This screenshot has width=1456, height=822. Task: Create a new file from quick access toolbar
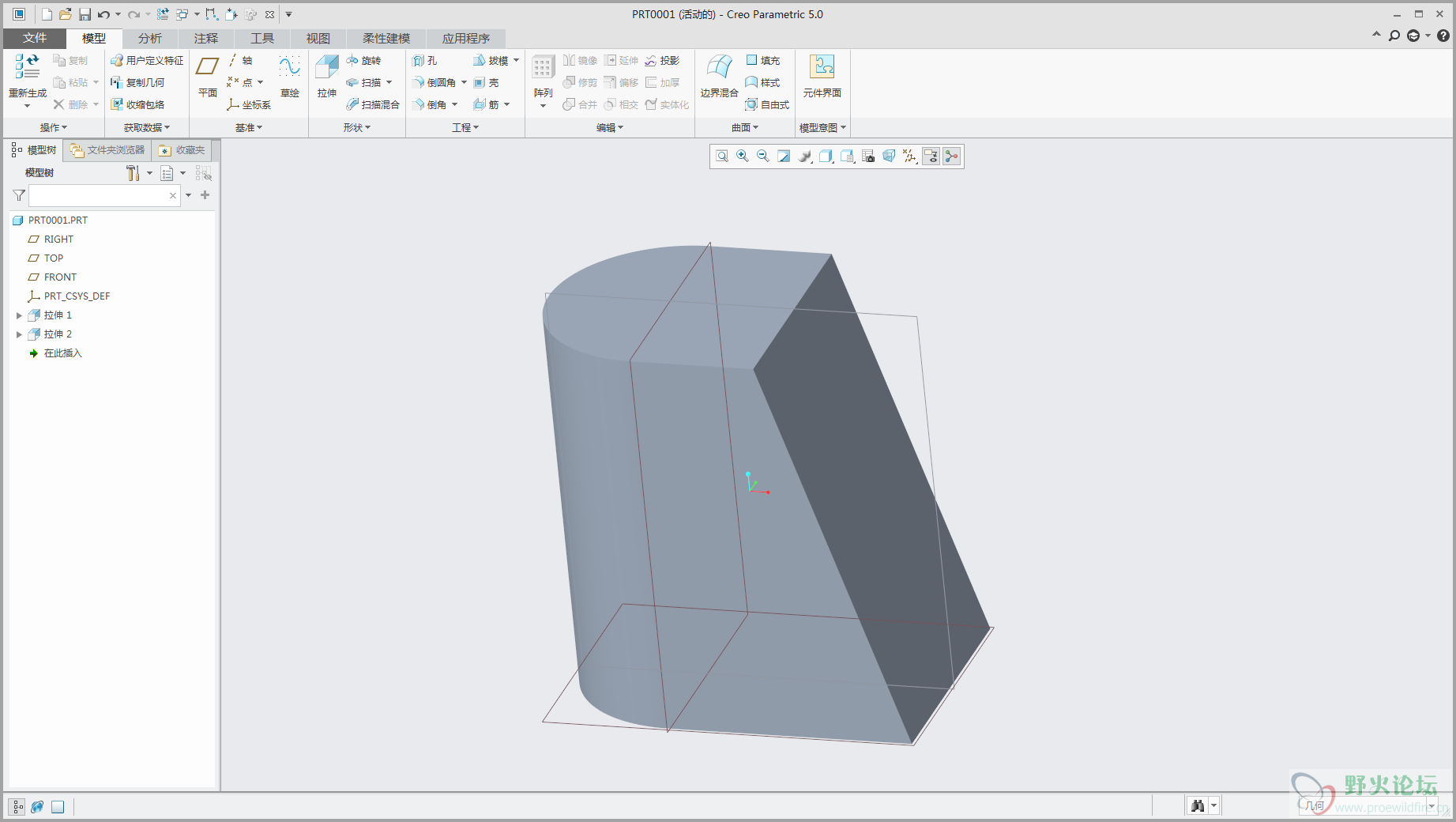coord(47,14)
